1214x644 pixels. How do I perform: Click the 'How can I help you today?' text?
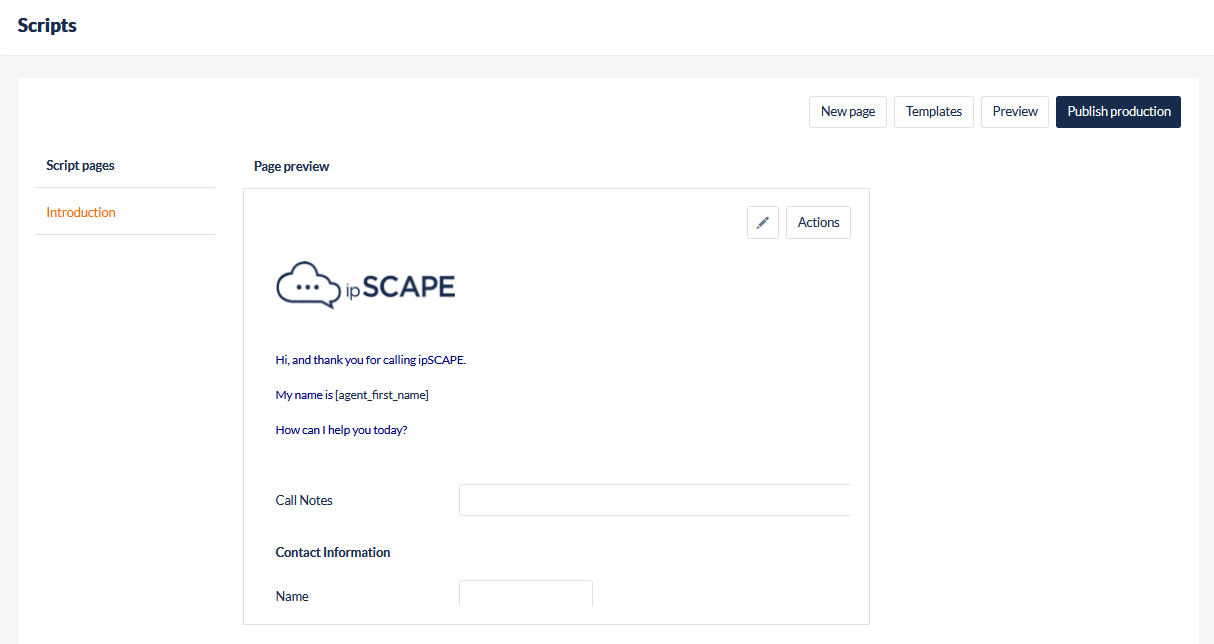[x=341, y=430]
